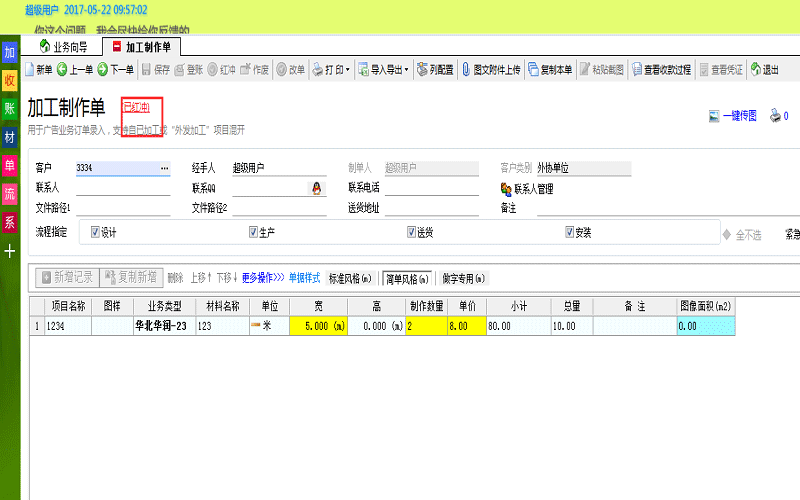Click the QQ penguin icon in 联系QQ

(316, 187)
